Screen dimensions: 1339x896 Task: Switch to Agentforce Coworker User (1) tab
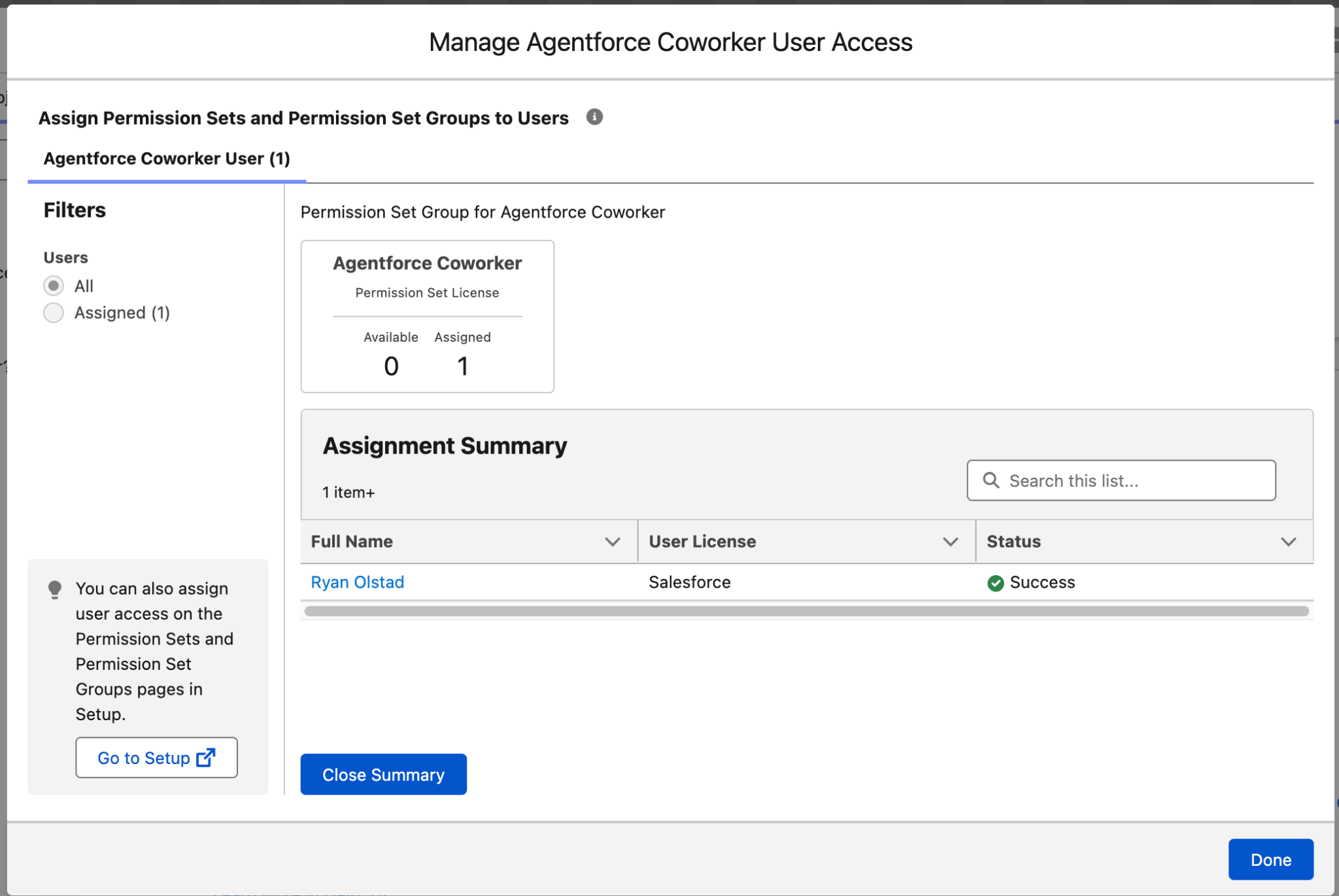(x=167, y=159)
